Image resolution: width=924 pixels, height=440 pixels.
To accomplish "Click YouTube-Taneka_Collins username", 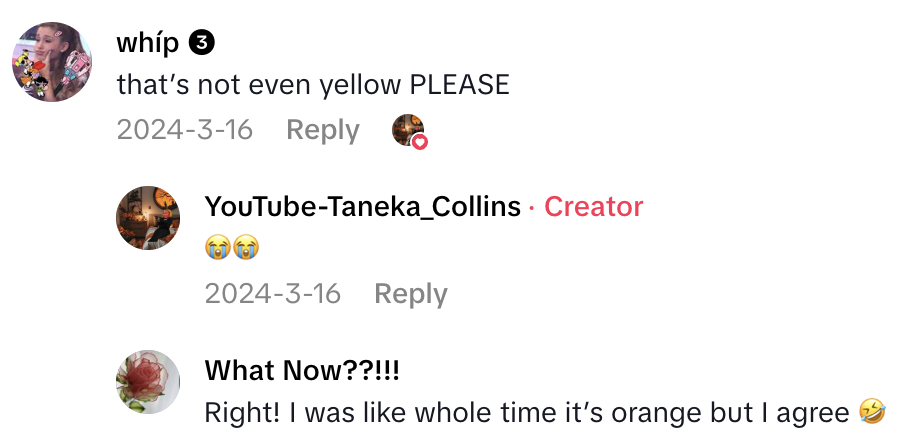I will point(362,207).
